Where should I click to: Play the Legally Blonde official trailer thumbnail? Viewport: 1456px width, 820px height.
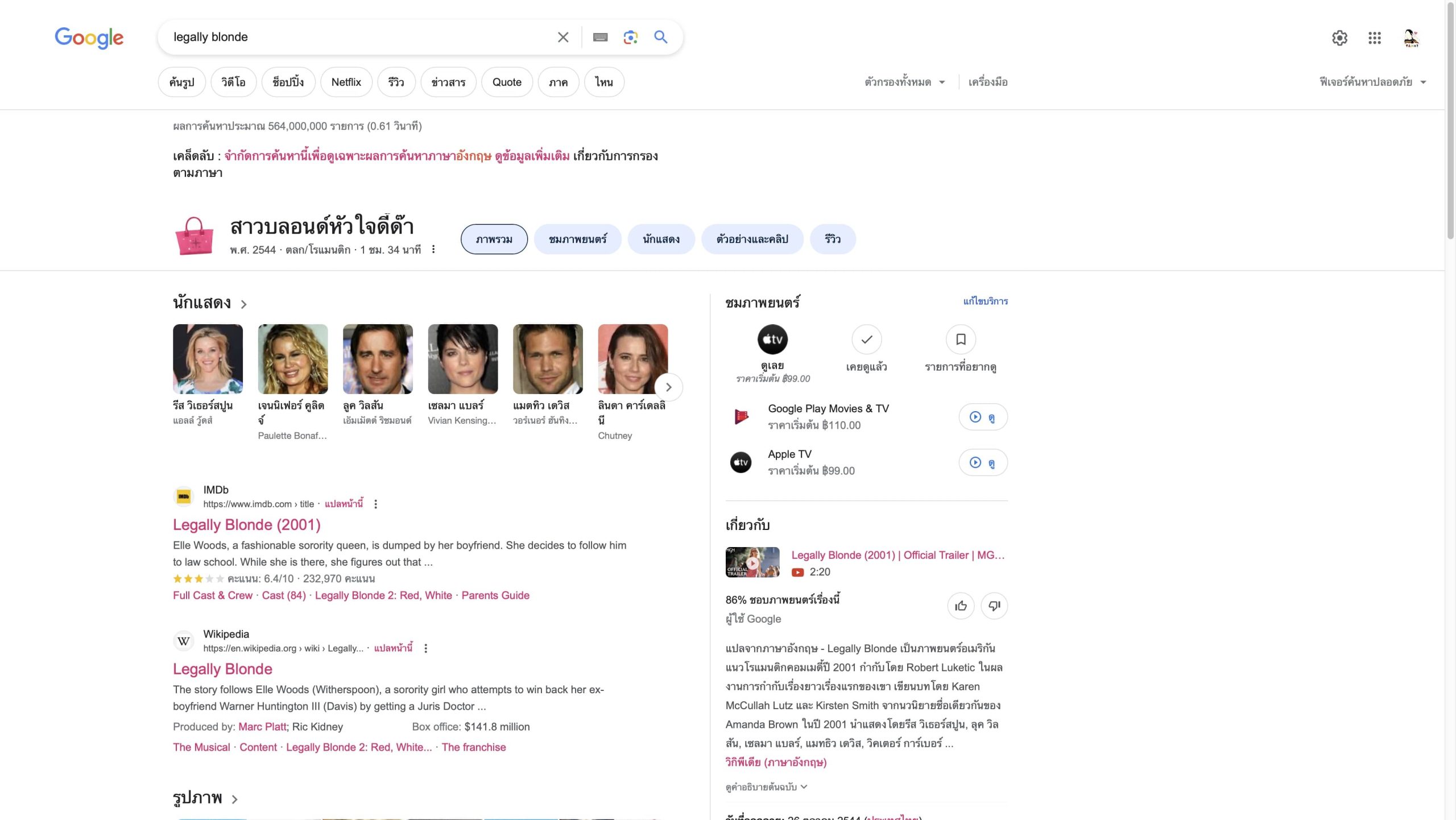[752, 562]
